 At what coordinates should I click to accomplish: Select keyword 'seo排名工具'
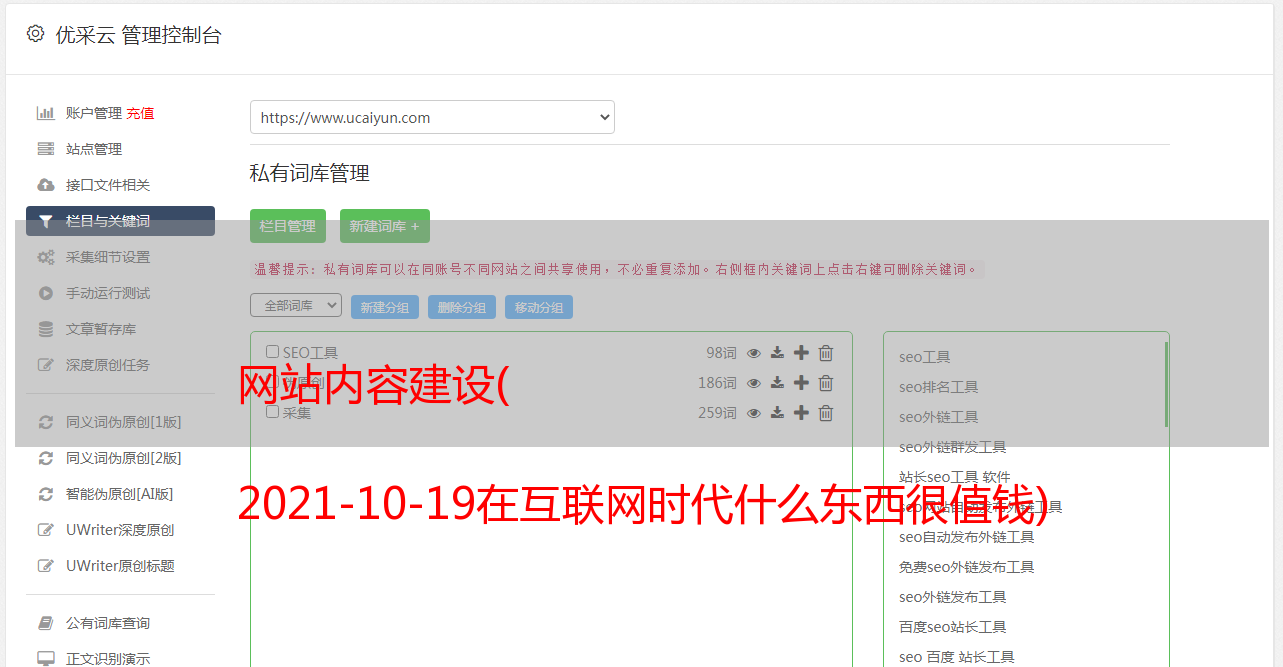[x=939, y=387]
